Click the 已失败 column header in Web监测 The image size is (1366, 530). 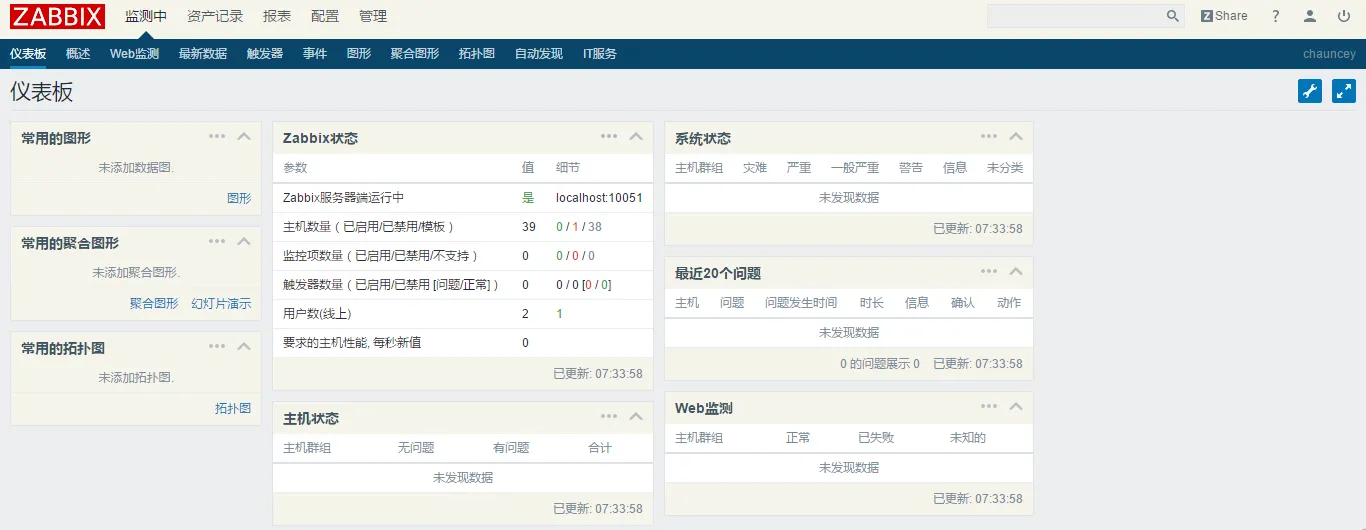tap(876, 438)
